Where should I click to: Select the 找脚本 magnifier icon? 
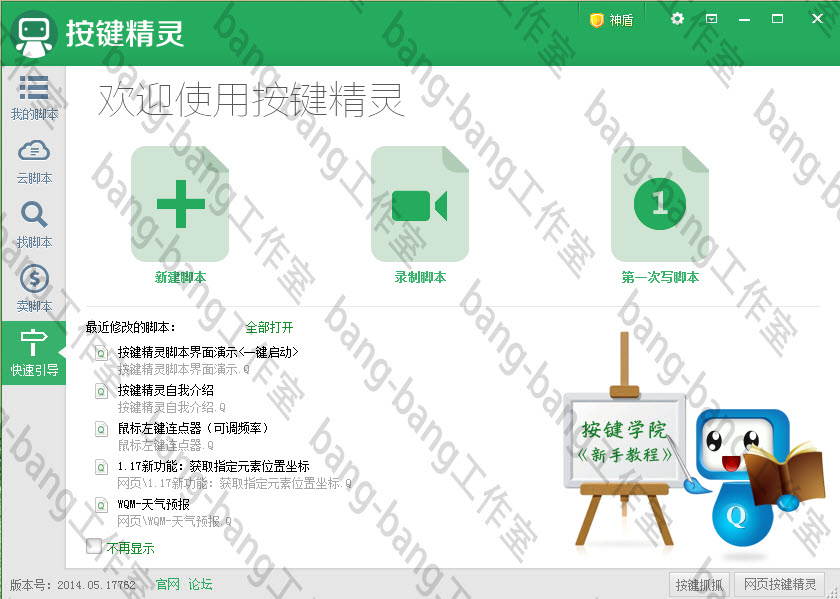(34, 215)
